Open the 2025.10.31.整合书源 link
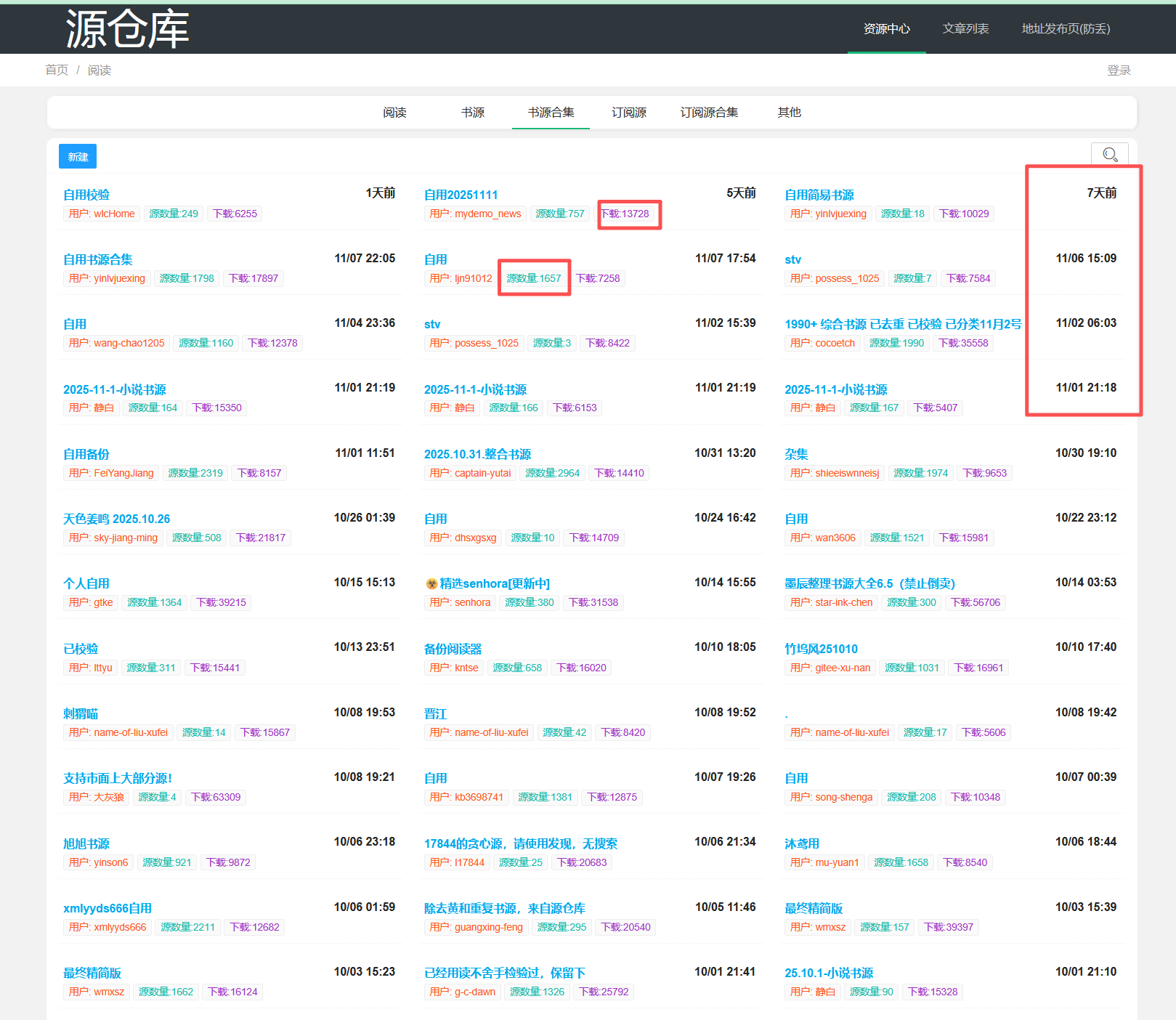Viewport: 1176px width, 1020px height. tap(477, 454)
